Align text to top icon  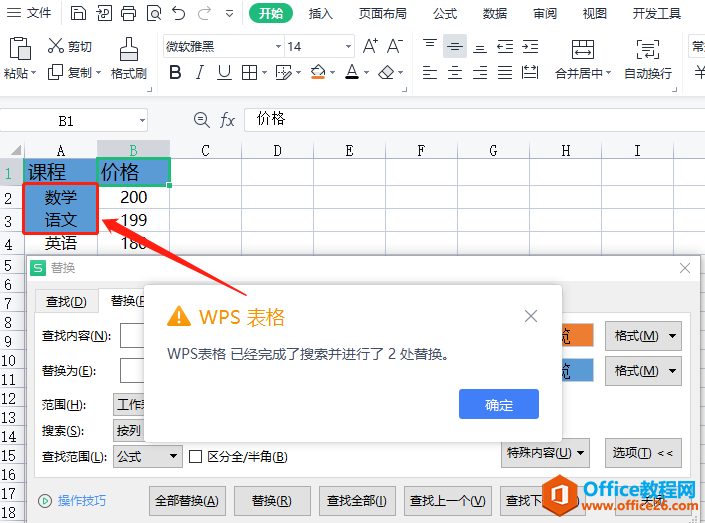(430, 46)
